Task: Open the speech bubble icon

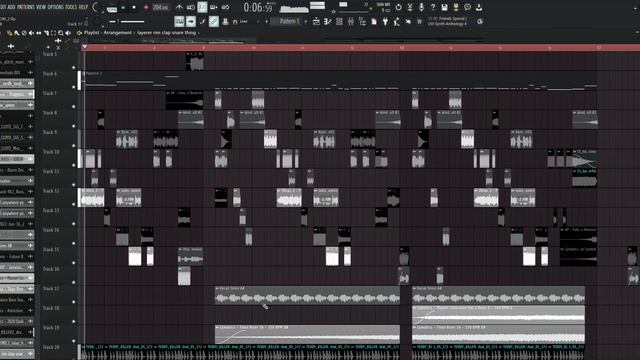Action: [x=467, y=7]
